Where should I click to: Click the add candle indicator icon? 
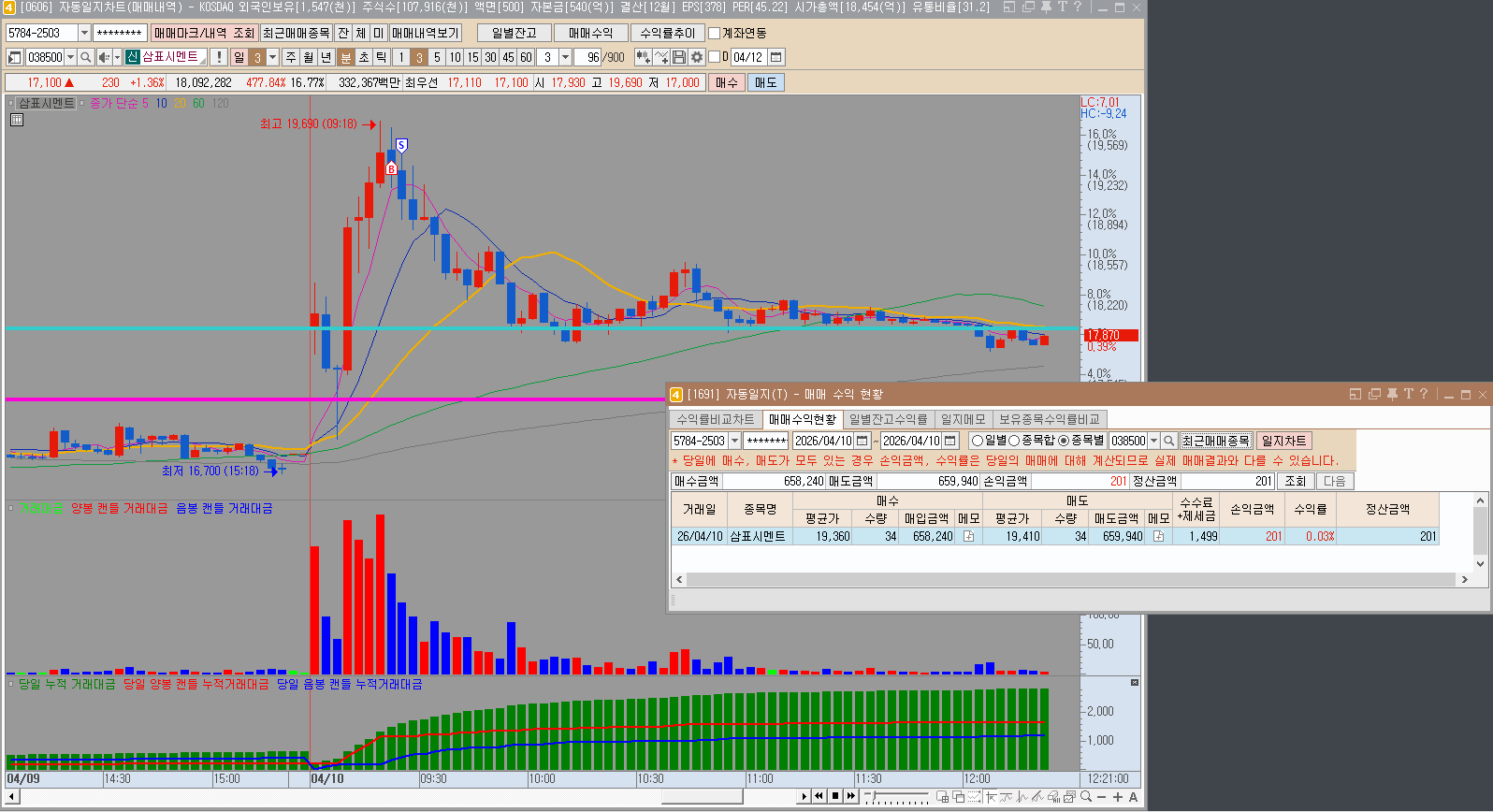pos(643,57)
